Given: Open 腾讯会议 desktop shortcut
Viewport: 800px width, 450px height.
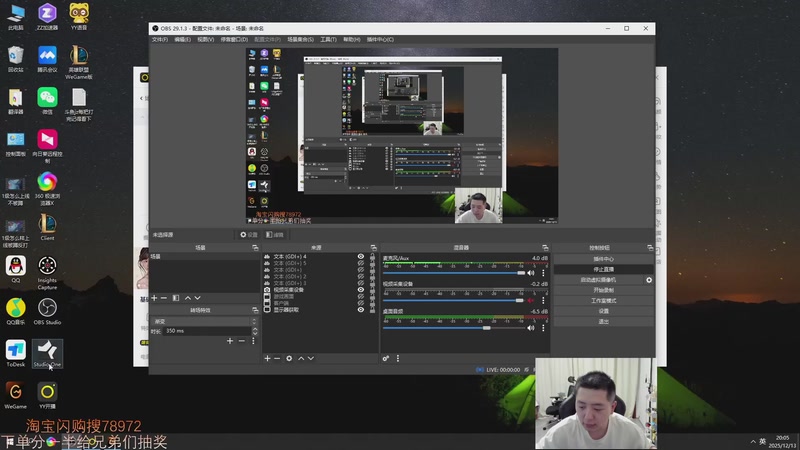Looking at the screenshot, I should click(x=47, y=59).
